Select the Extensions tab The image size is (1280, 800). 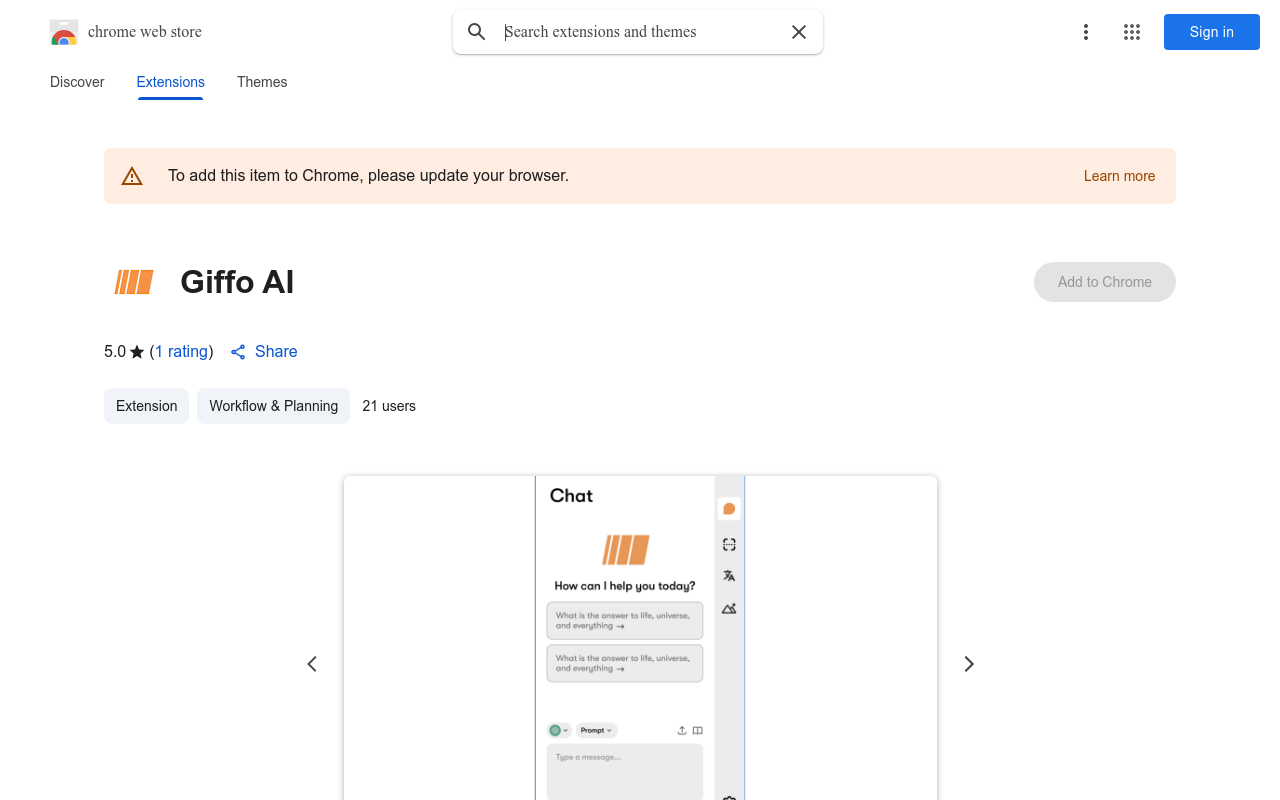click(x=170, y=82)
